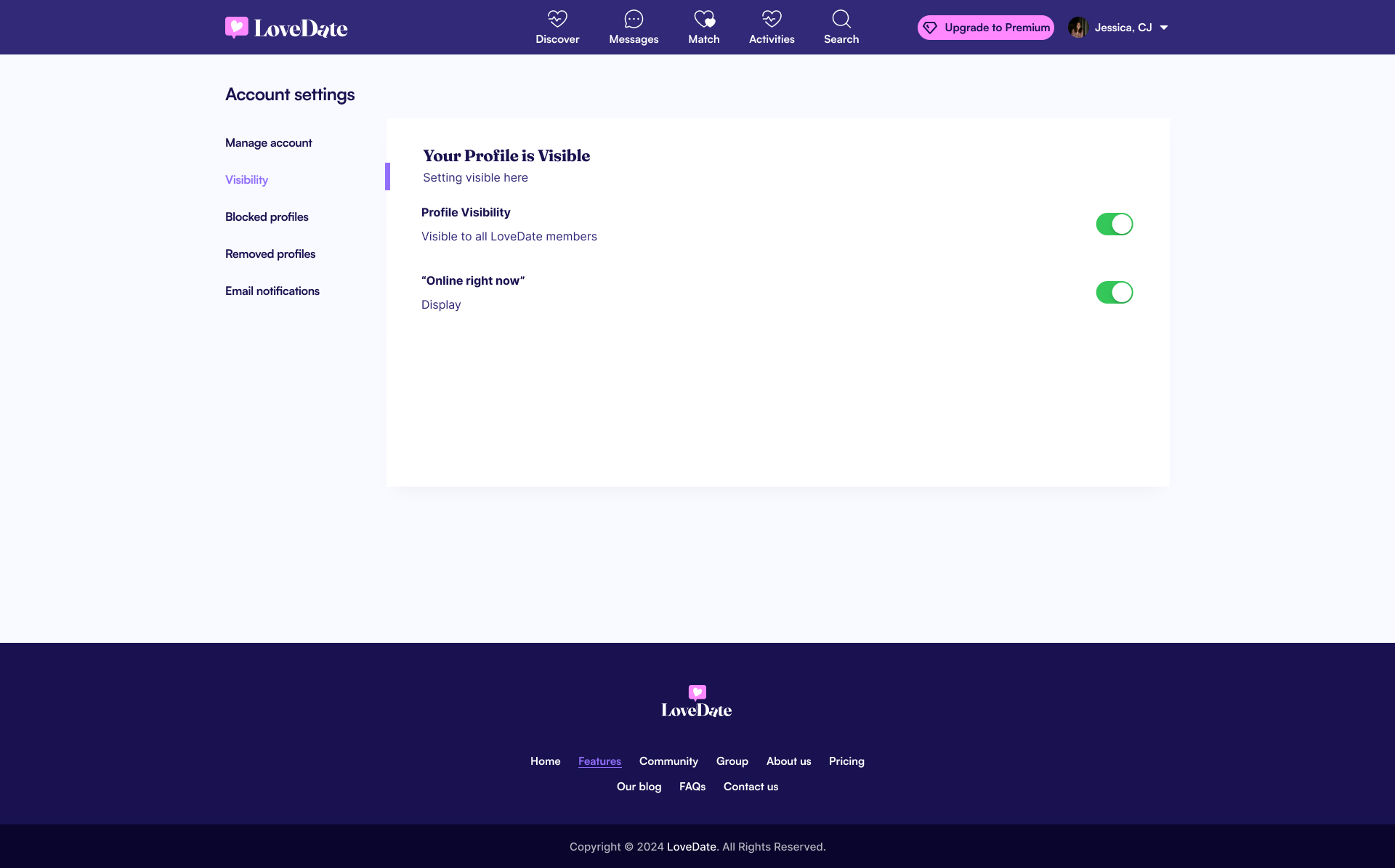
Task: Click the Pricing footer link
Action: (846, 760)
